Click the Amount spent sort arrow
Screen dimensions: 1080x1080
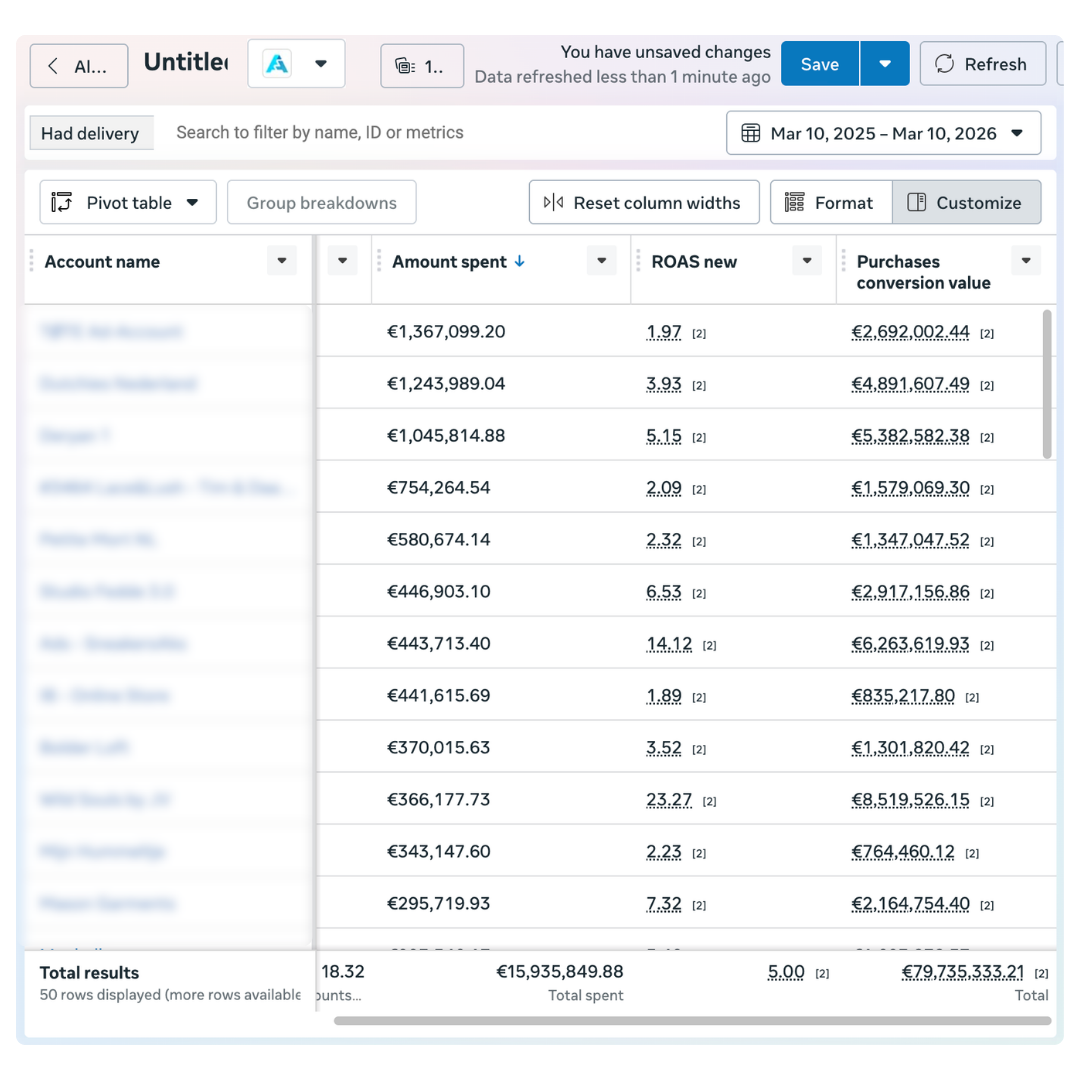519,262
